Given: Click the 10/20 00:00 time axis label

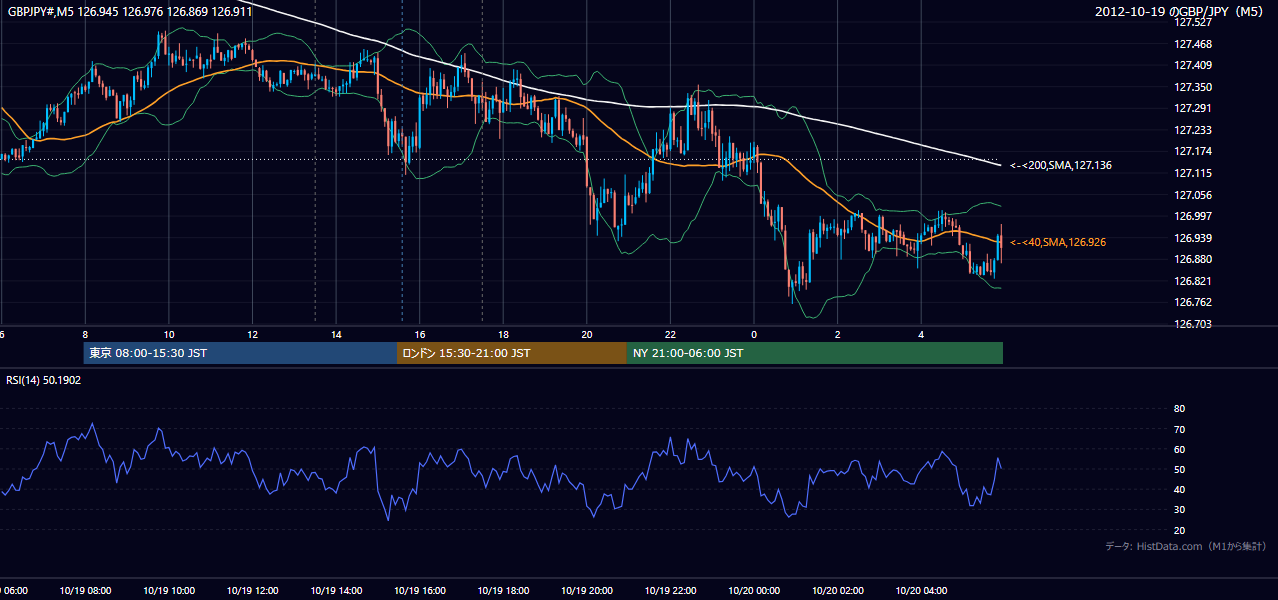Looking at the screenshot, I should tap(755, 590).
